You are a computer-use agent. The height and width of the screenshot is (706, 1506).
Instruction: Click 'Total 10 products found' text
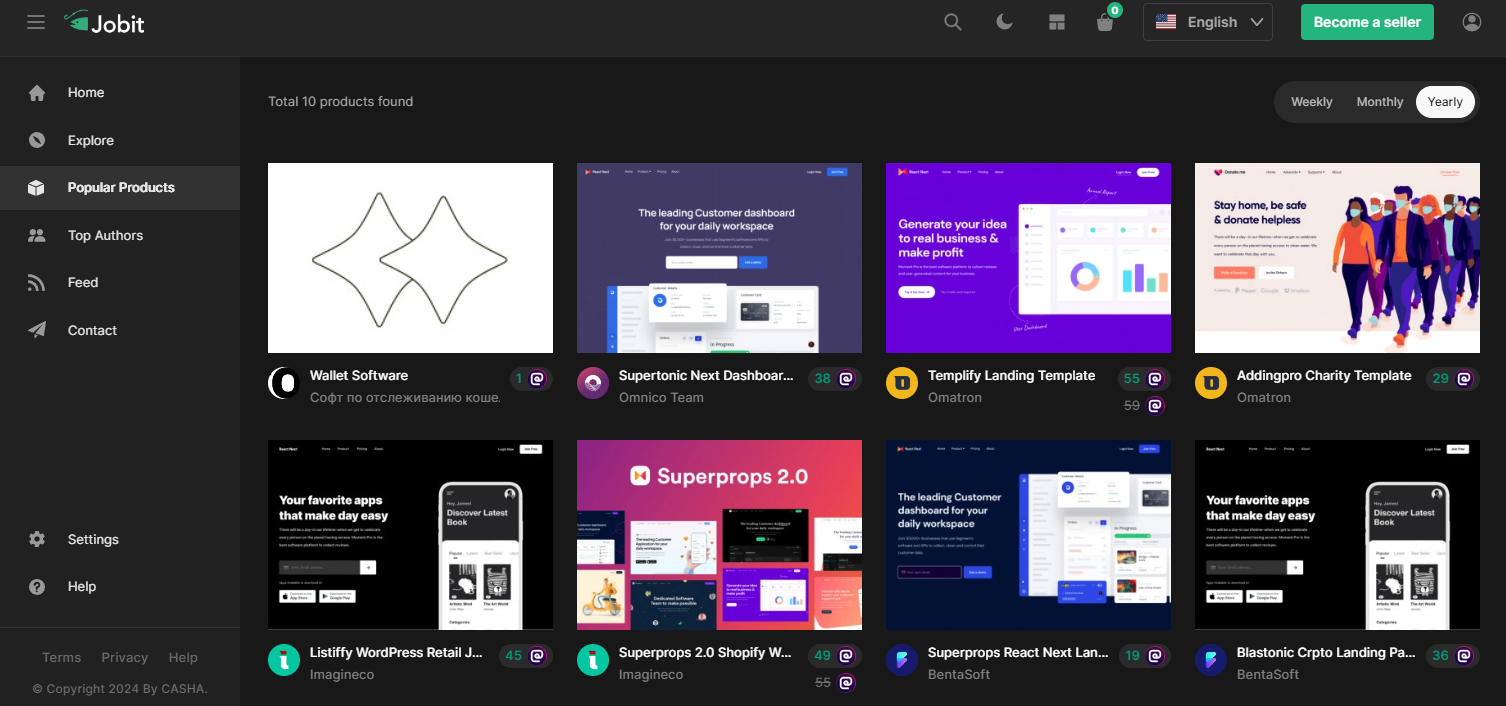340,102
